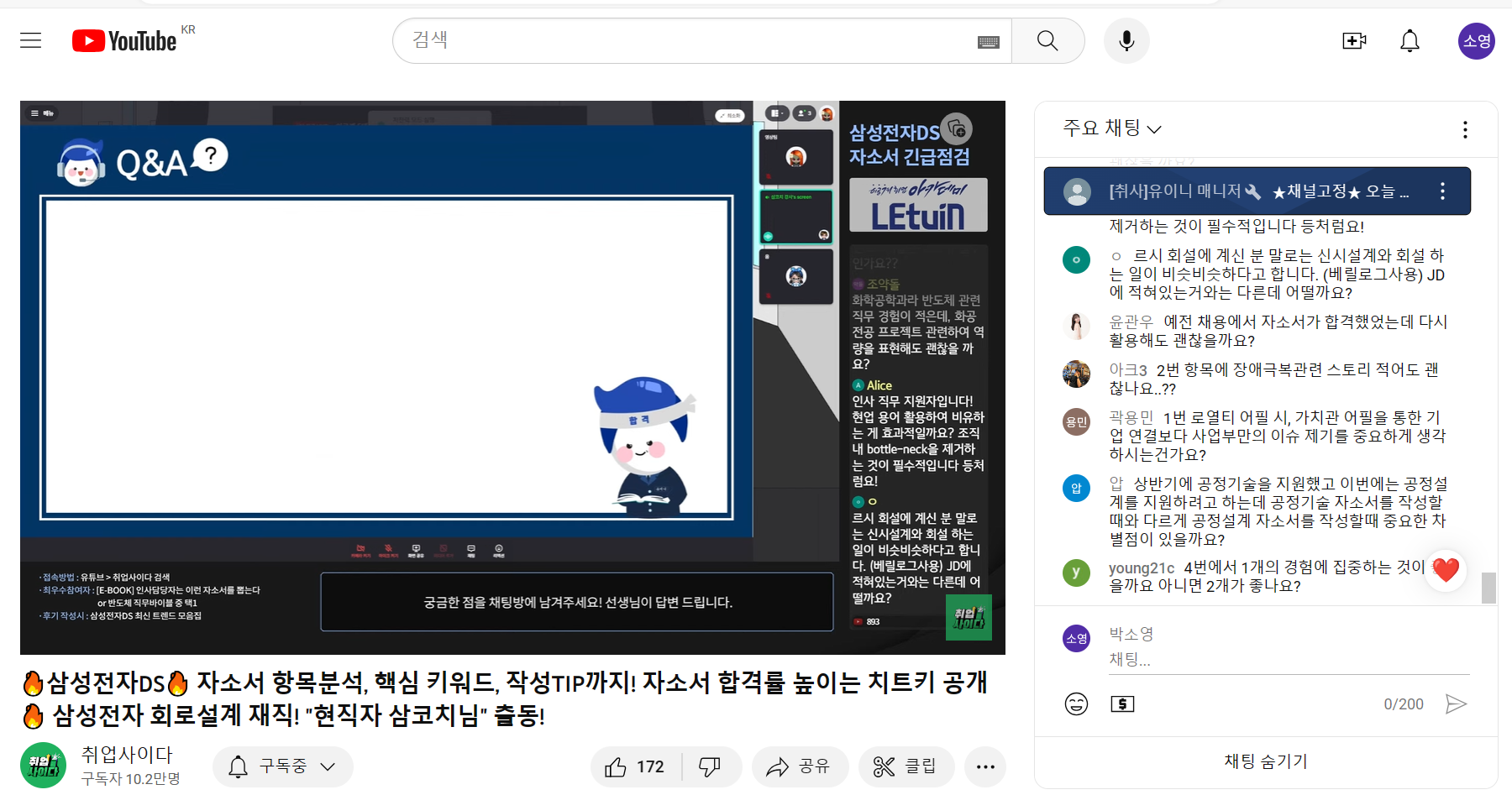1512x795 pixels.
Task: Click the video title text
Action: point(504,698)
